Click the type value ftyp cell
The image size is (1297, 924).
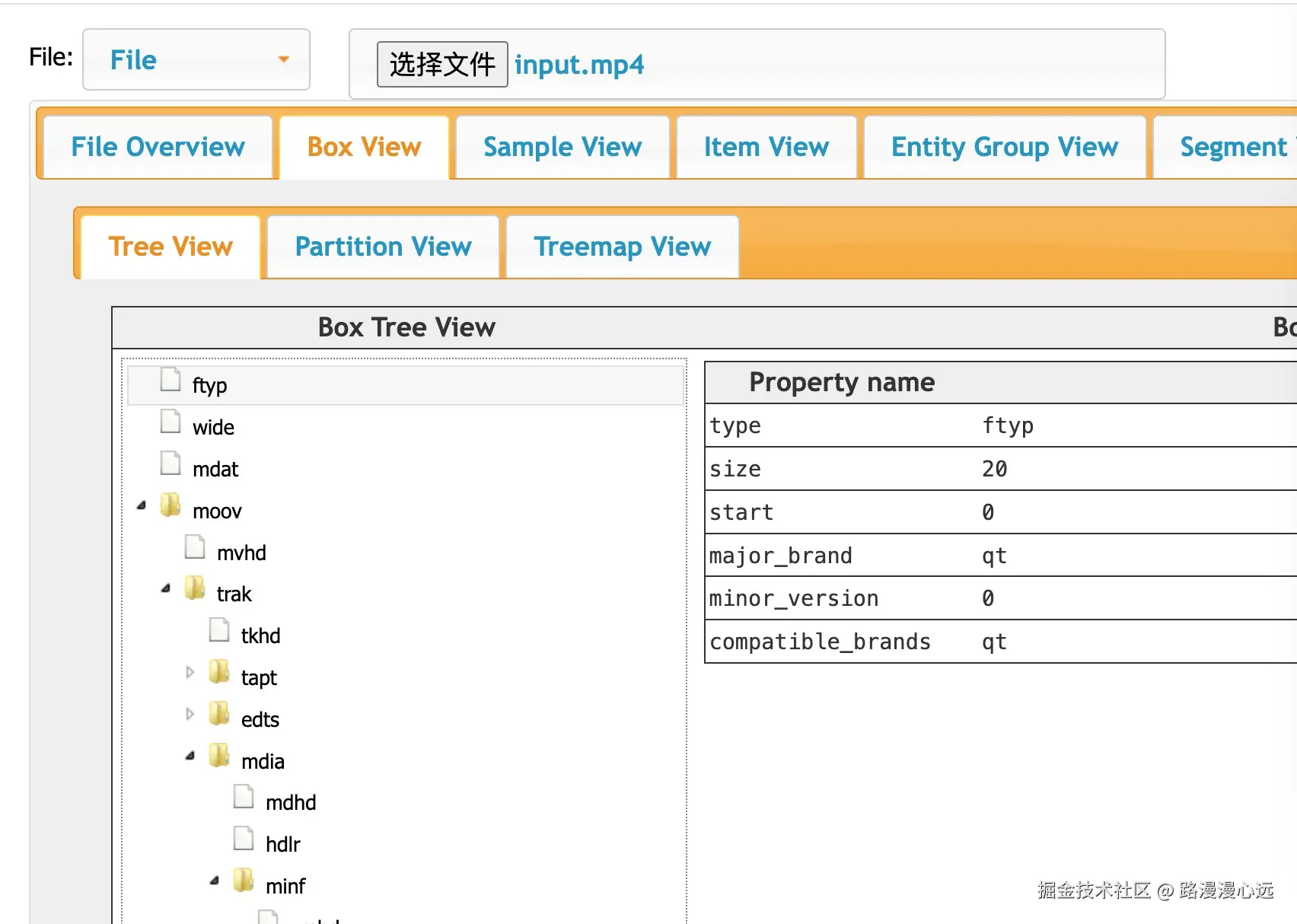tap(1008, 425)
